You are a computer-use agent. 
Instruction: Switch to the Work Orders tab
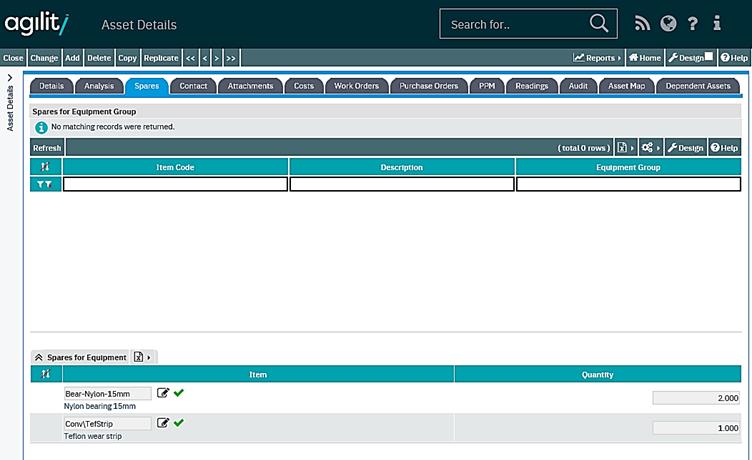tap(356, 86)
